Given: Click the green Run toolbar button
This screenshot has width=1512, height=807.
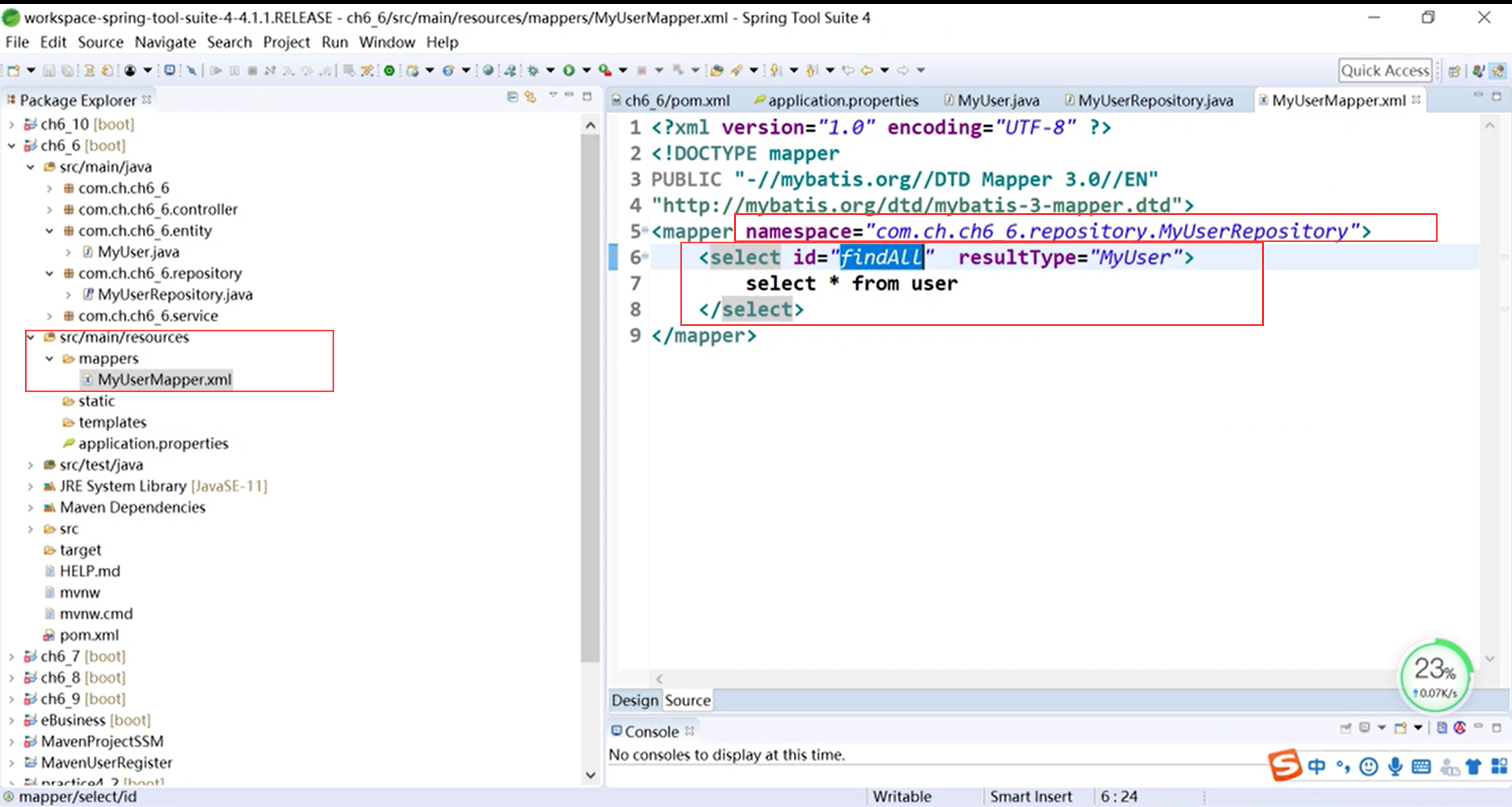Looking at the screenshot, I should pyautogui.click(x=569, y=71).
